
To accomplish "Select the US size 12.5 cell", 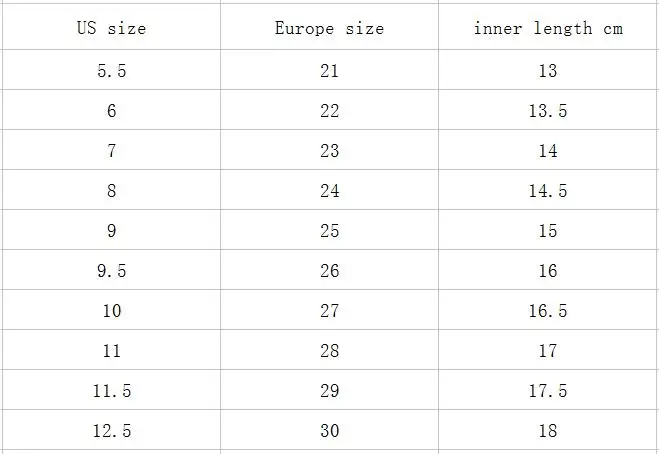I will pos(111,430).
